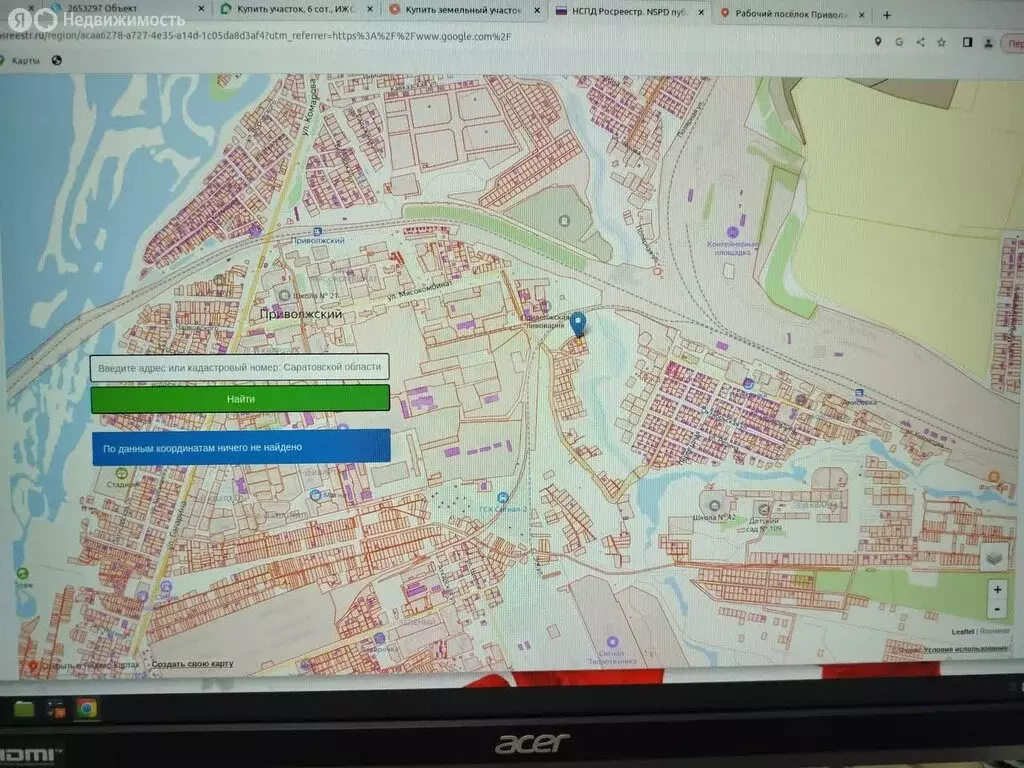This screenshot has width=1024, height=768.
Task: Click the green Найти search button
Action: coord(240,399)
